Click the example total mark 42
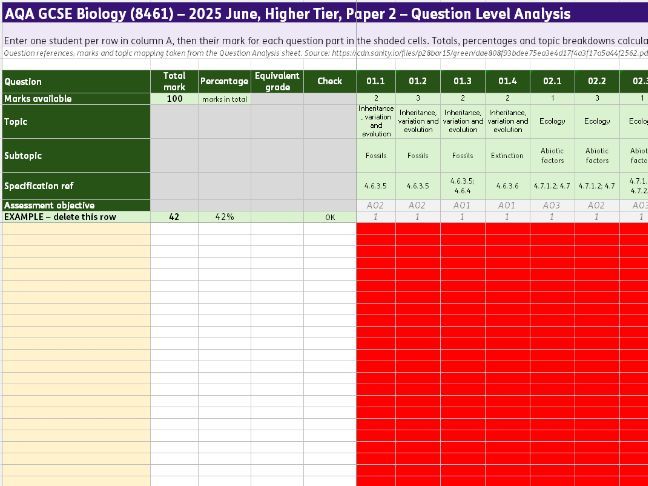This screenshot has width=648, height=486. [x=174, y=217]
